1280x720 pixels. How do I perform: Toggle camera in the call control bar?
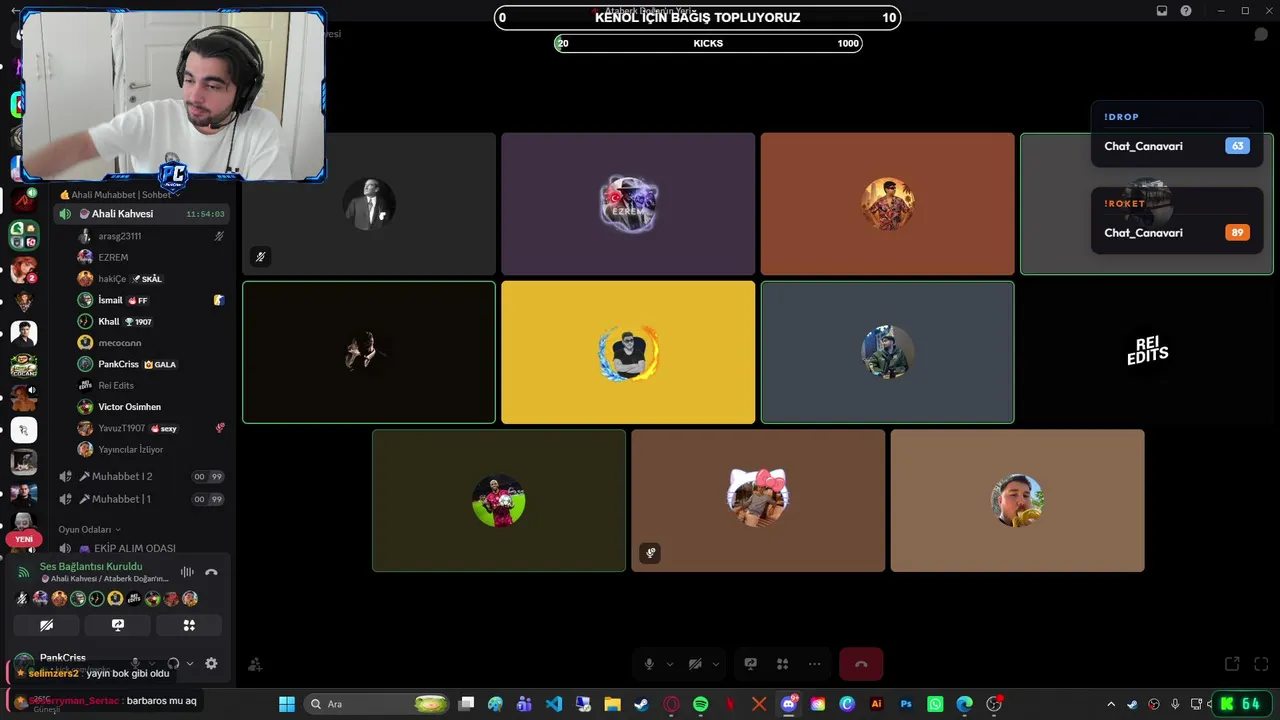695,664
